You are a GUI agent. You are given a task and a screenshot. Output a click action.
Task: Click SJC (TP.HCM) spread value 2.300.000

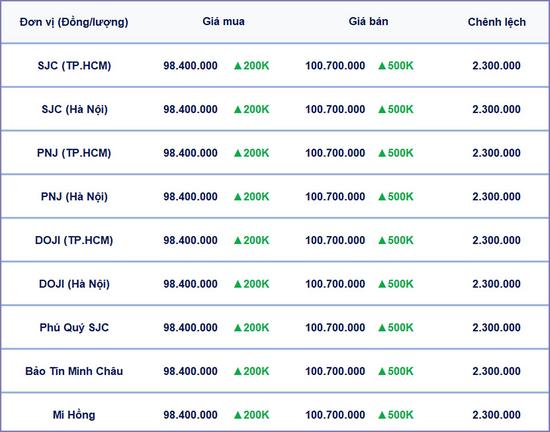click(496, 66)
